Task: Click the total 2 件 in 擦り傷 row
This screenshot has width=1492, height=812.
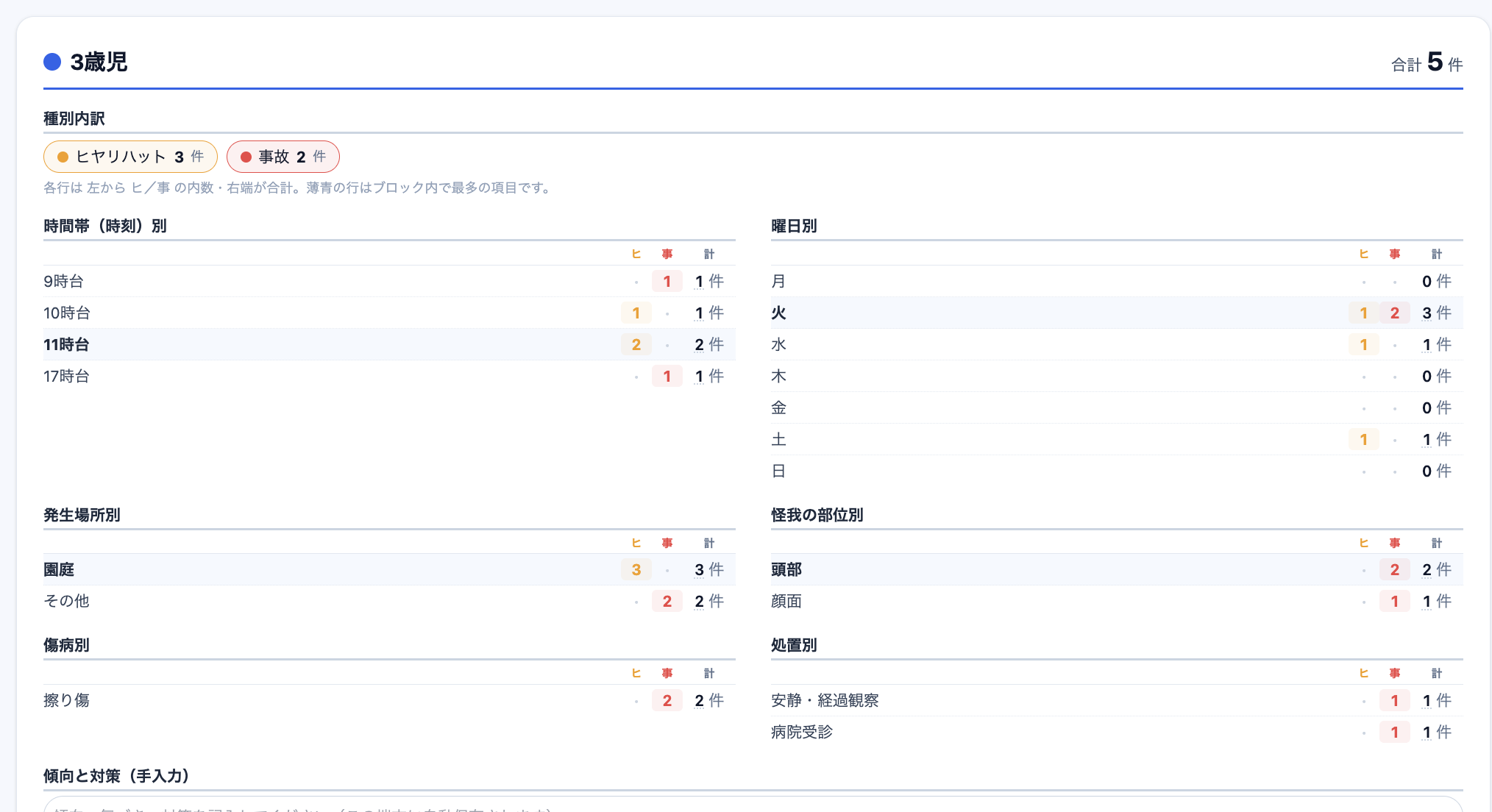Action: [x=709, y=700]
